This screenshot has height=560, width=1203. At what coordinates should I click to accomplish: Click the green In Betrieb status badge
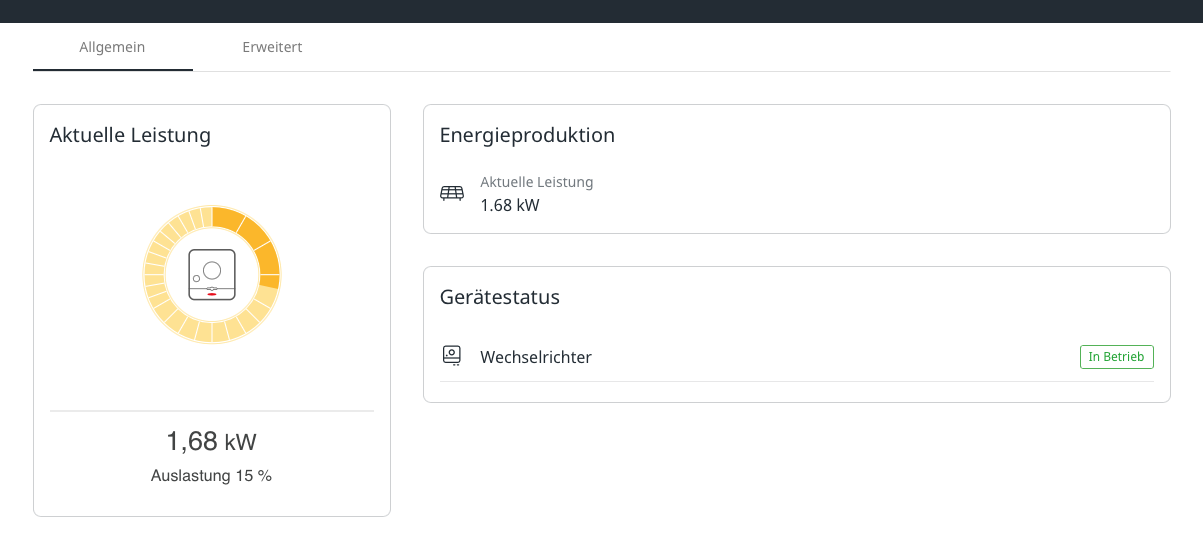click(x=1116, y=357)
